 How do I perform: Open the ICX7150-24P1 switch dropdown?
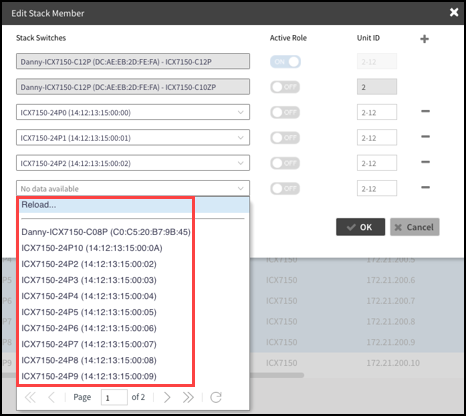tap(133, 138)
